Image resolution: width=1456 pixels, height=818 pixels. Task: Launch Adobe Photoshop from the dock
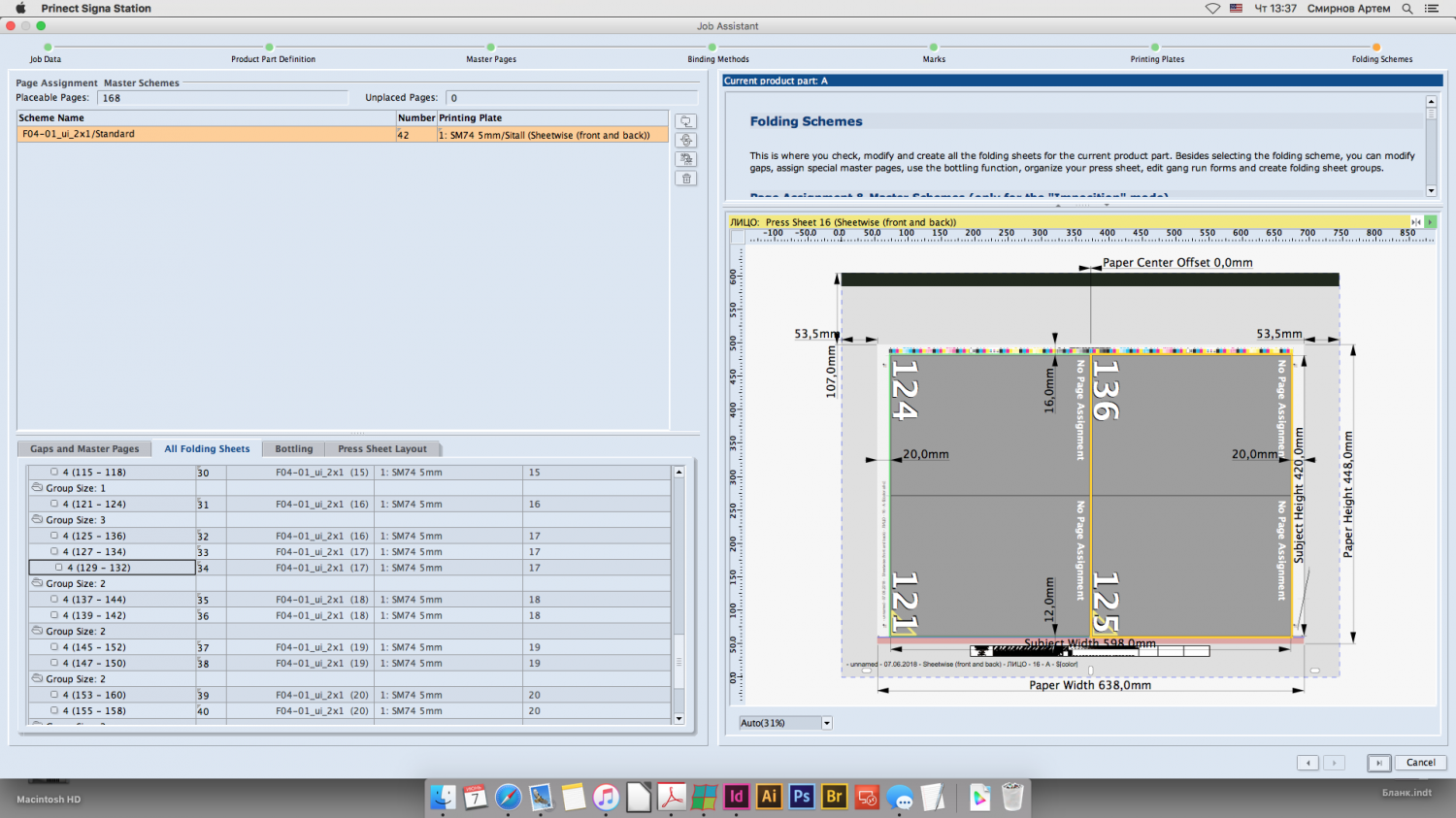coord(801,797)
